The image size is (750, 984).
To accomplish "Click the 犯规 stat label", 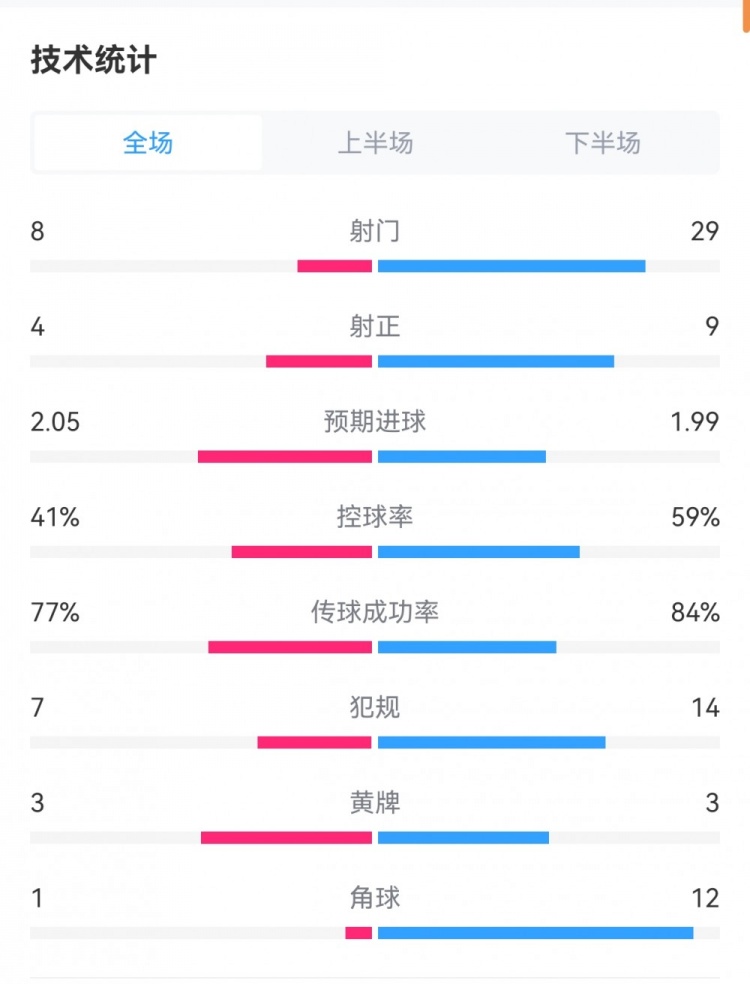I will click(375, 707).
